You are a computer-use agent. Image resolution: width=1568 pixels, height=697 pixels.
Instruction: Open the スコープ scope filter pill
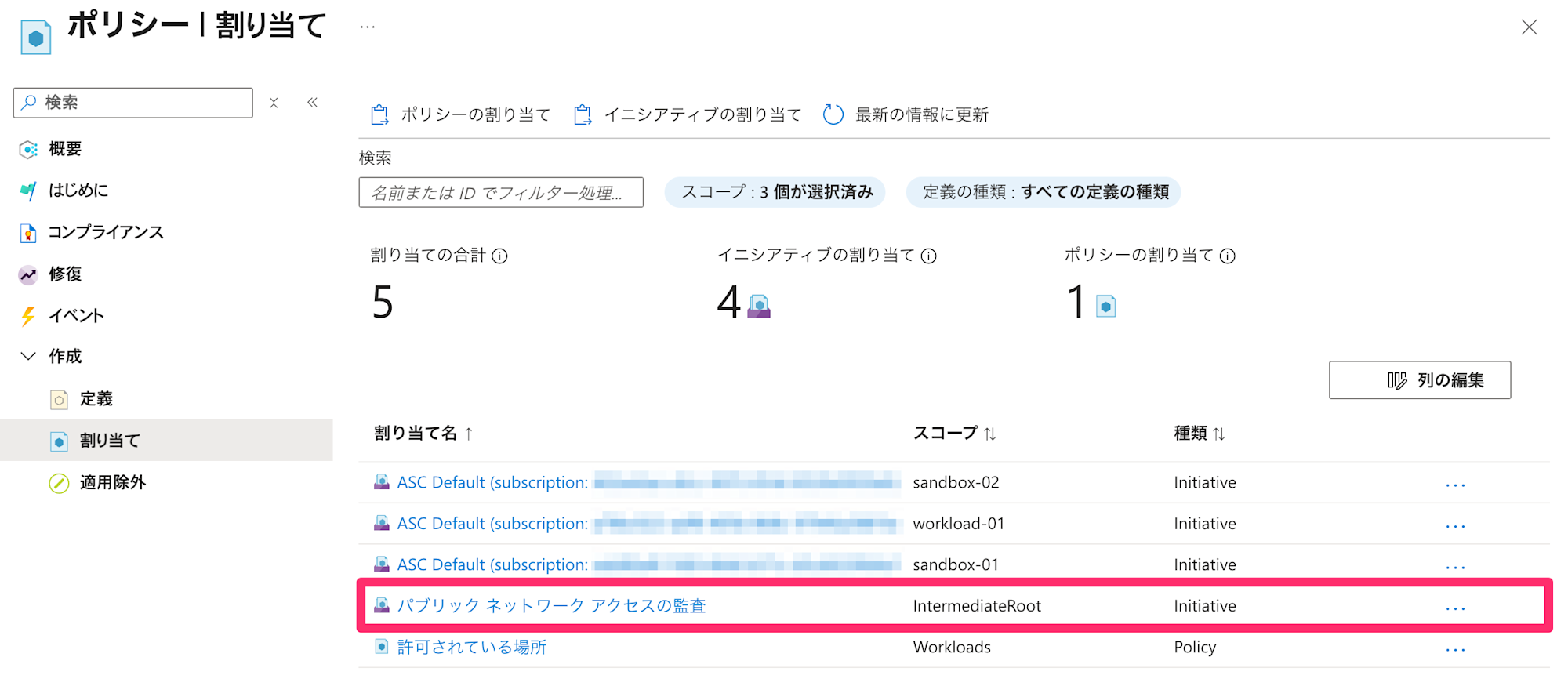[775, 192]
